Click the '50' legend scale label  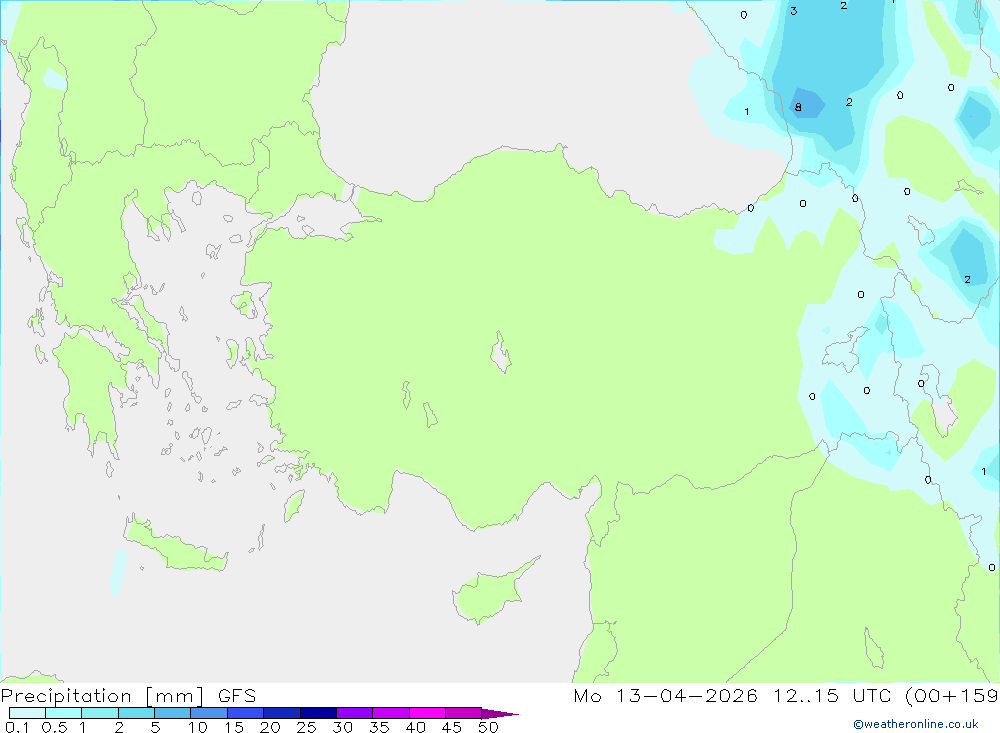(488, 727)
